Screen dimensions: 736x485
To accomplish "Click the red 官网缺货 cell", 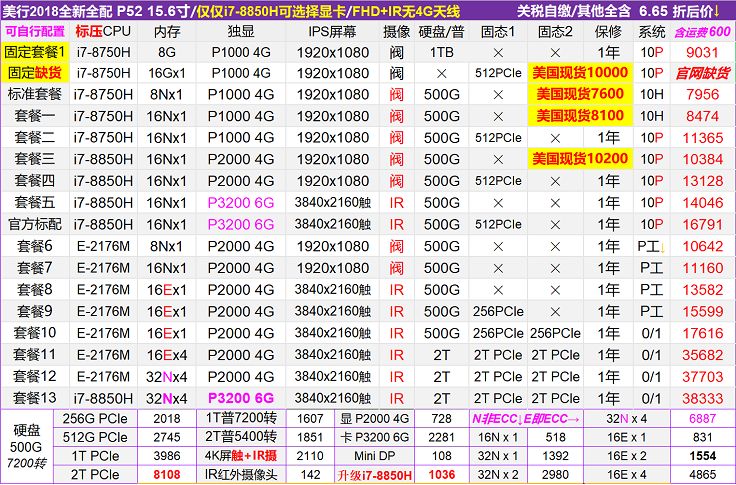I will click(x=702, y=73).
